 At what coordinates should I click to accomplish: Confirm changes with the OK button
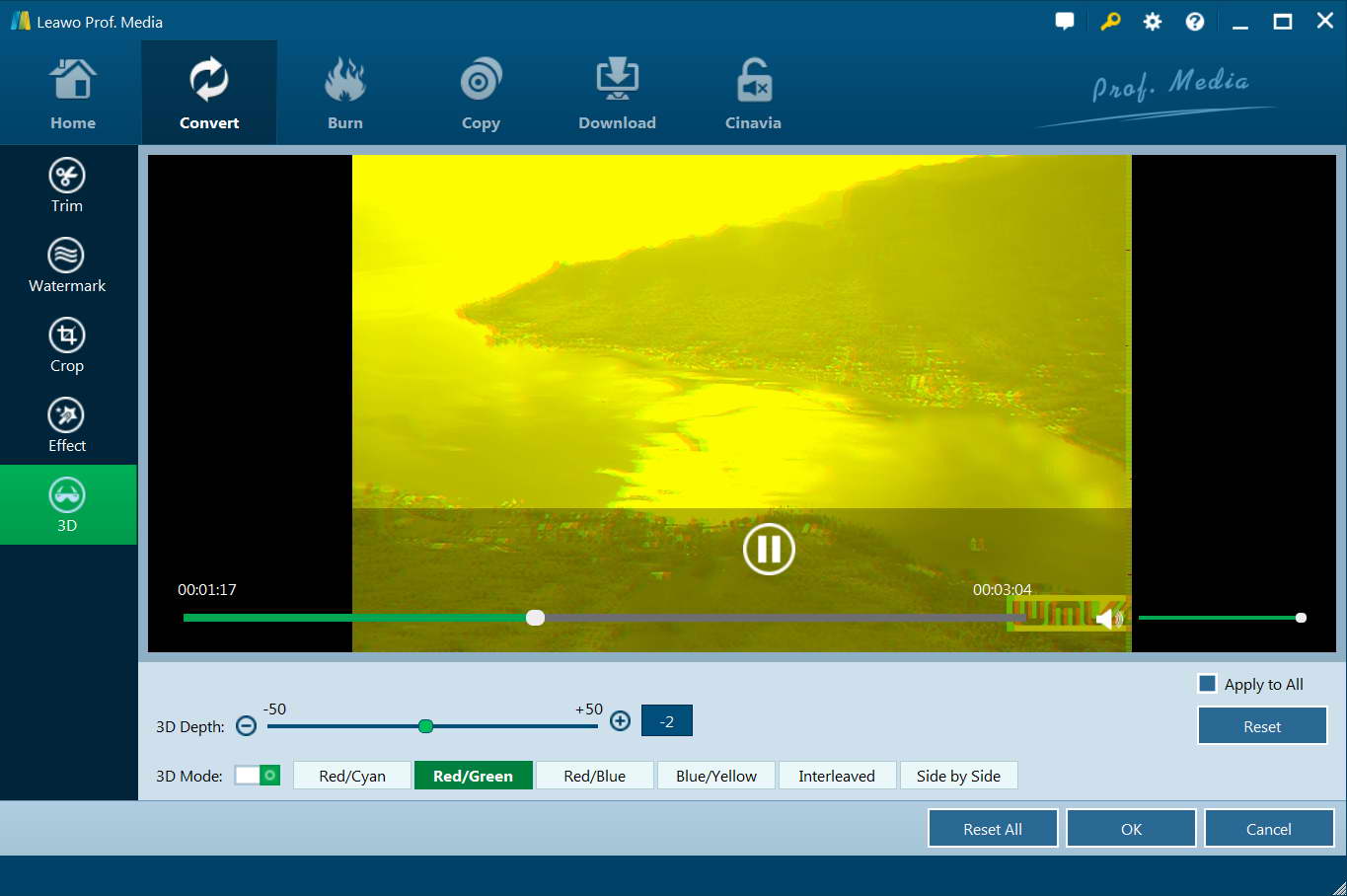[1131, 829]
